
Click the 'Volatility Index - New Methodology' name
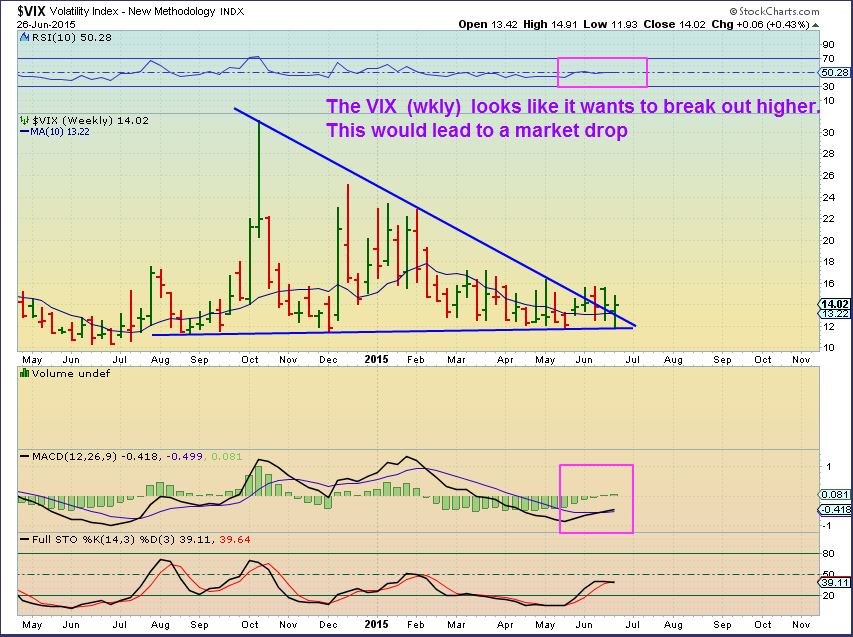click(x=132, y=11)
